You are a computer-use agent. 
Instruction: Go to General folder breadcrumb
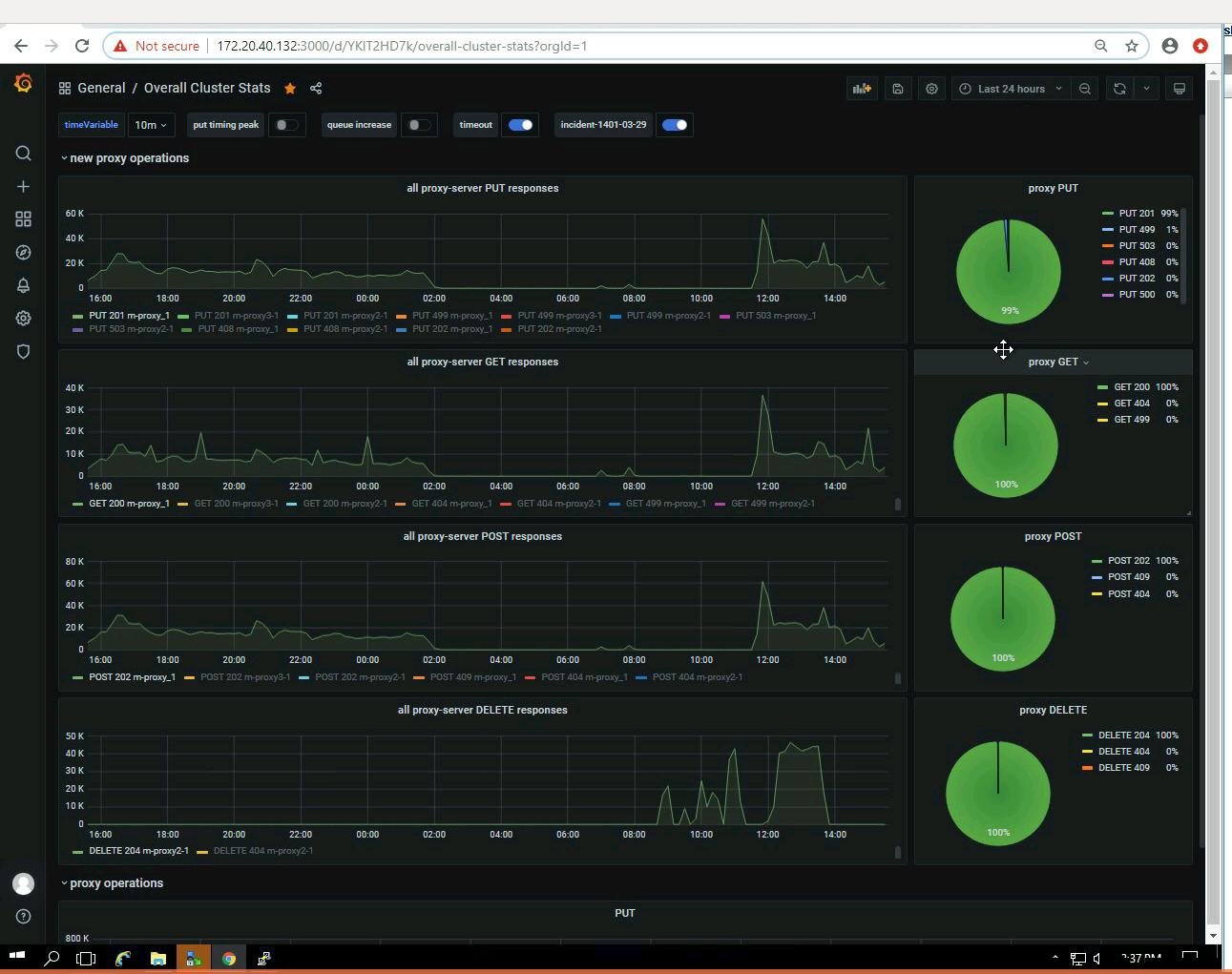tap(101, 88)
